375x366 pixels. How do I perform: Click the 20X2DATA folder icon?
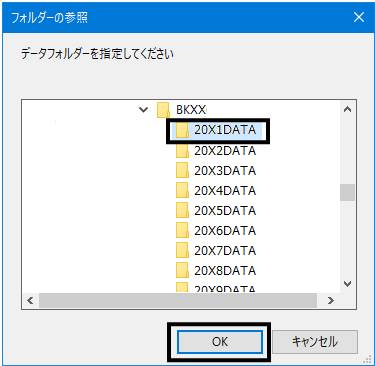pos(182,151)
